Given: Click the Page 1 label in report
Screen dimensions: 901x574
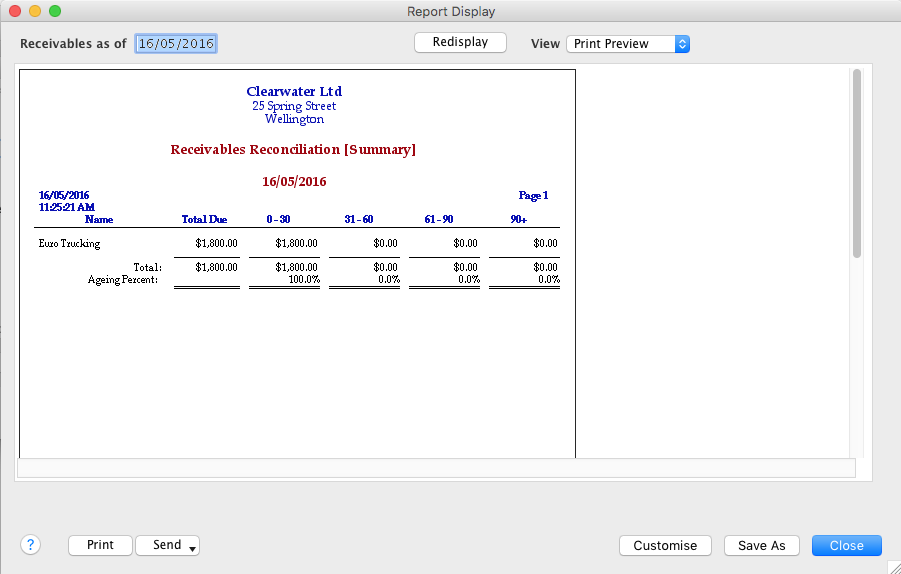Looking at the screenshot, I should [533, 196].
